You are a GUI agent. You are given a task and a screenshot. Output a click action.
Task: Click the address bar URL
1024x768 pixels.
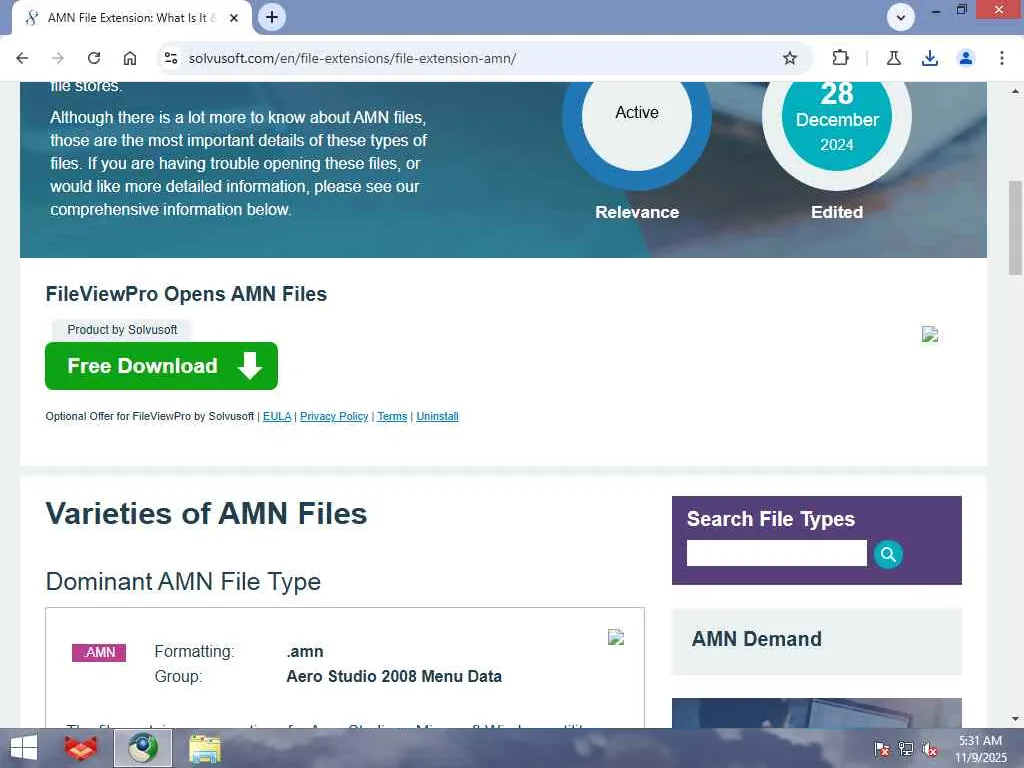353,58
